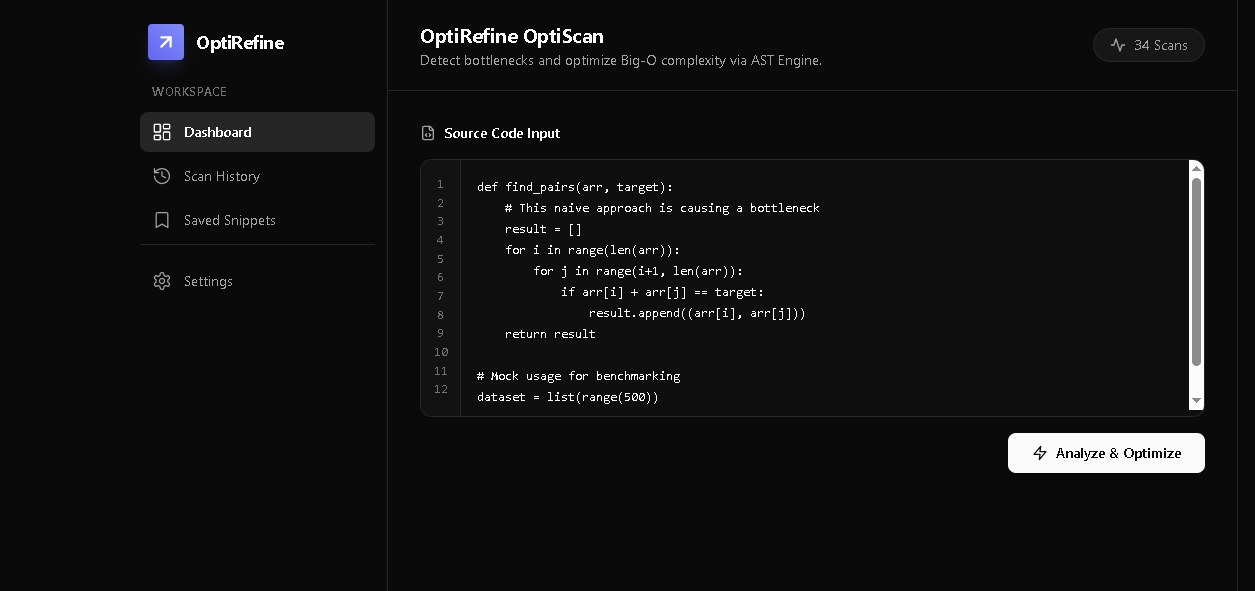Click the OptiRefine brand name in the sidebar

click(x=240, y=42)
